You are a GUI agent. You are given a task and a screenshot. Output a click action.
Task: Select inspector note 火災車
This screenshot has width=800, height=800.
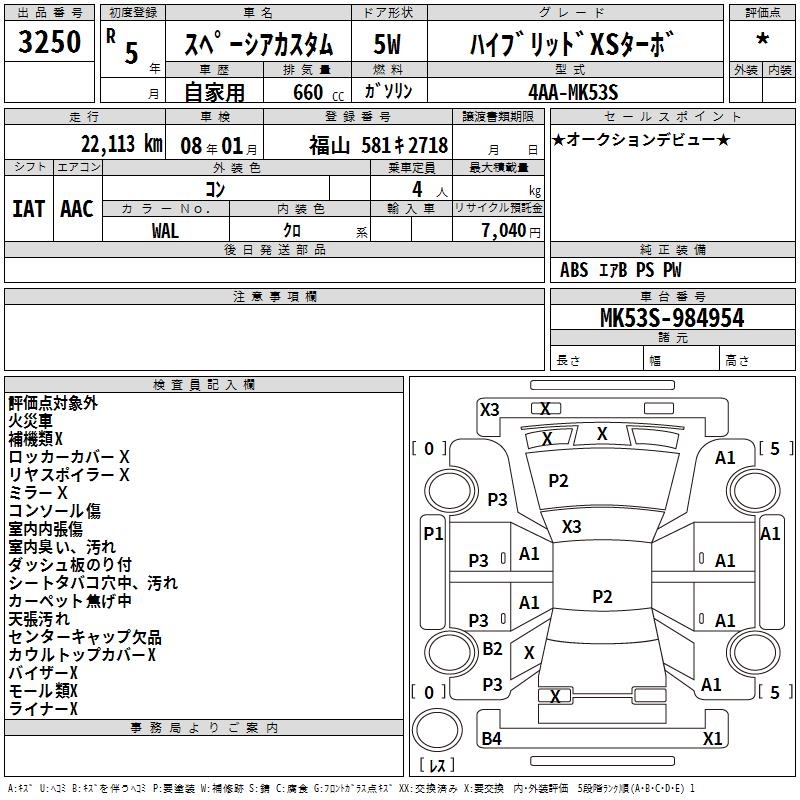pyautogui.click(x=31, y=421)
